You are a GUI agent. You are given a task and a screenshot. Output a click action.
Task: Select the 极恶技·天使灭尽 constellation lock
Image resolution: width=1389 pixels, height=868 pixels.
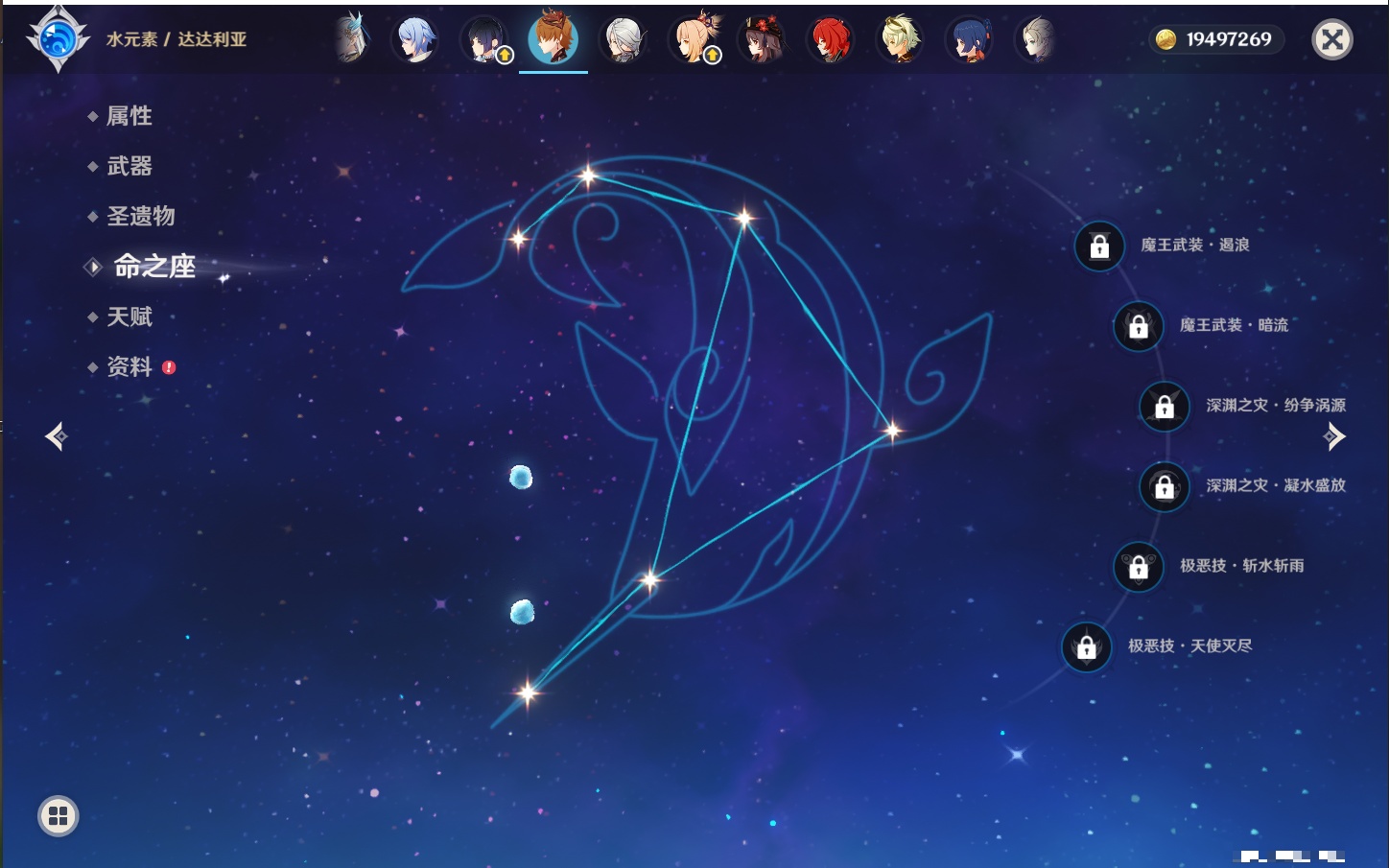1087,647
